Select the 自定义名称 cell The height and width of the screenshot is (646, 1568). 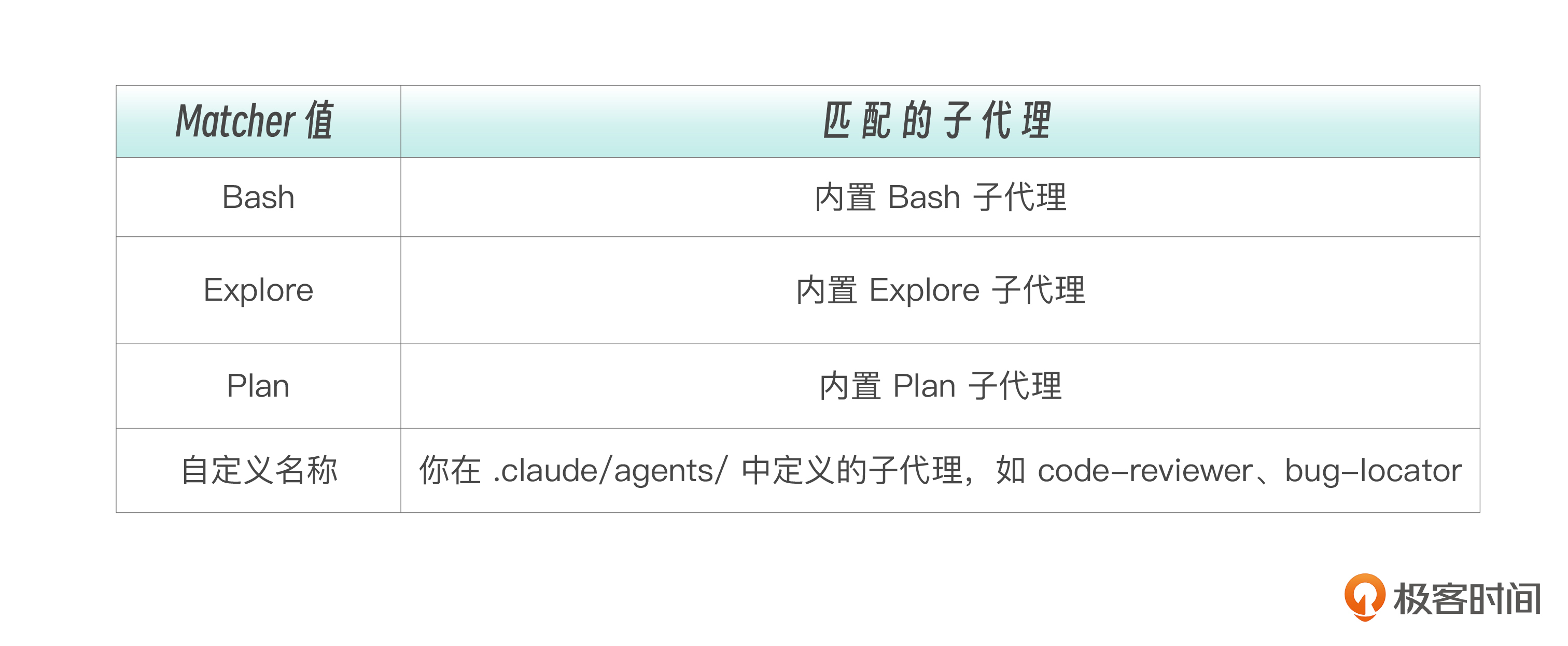point(259,471)
